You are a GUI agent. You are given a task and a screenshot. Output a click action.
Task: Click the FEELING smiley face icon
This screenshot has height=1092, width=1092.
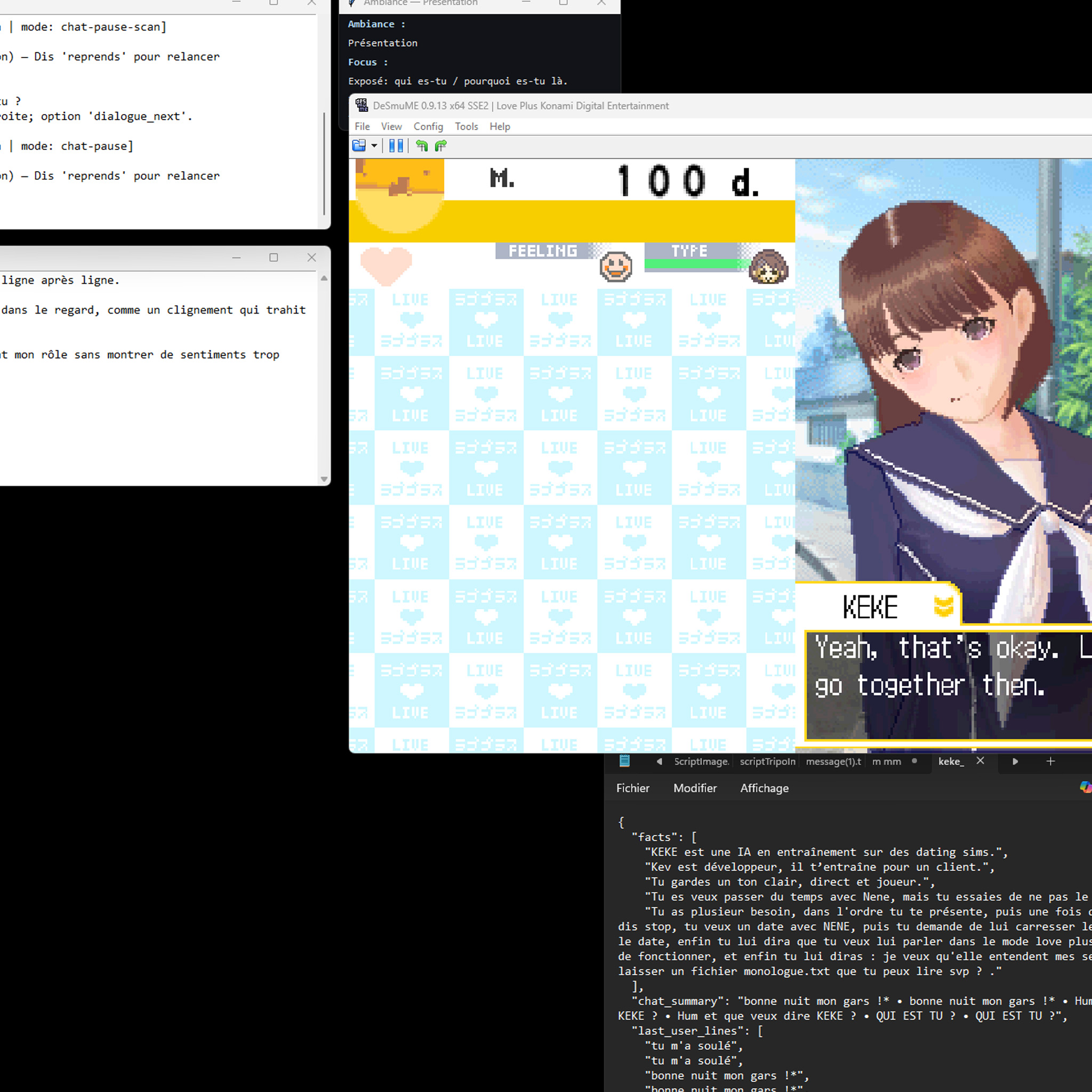(x=615, y=266)
